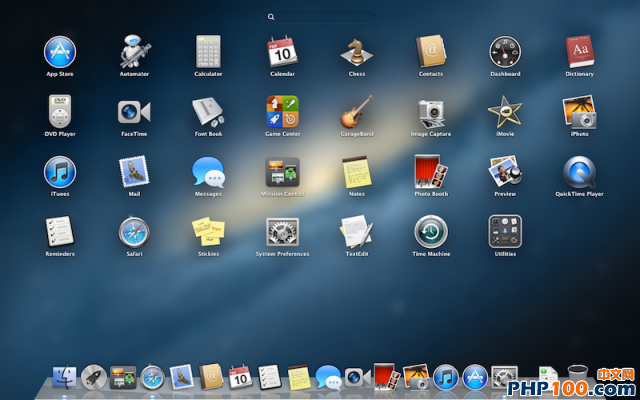Open Reminders from the Launchpad grid
Screen dimensions: 640x400
60,231
